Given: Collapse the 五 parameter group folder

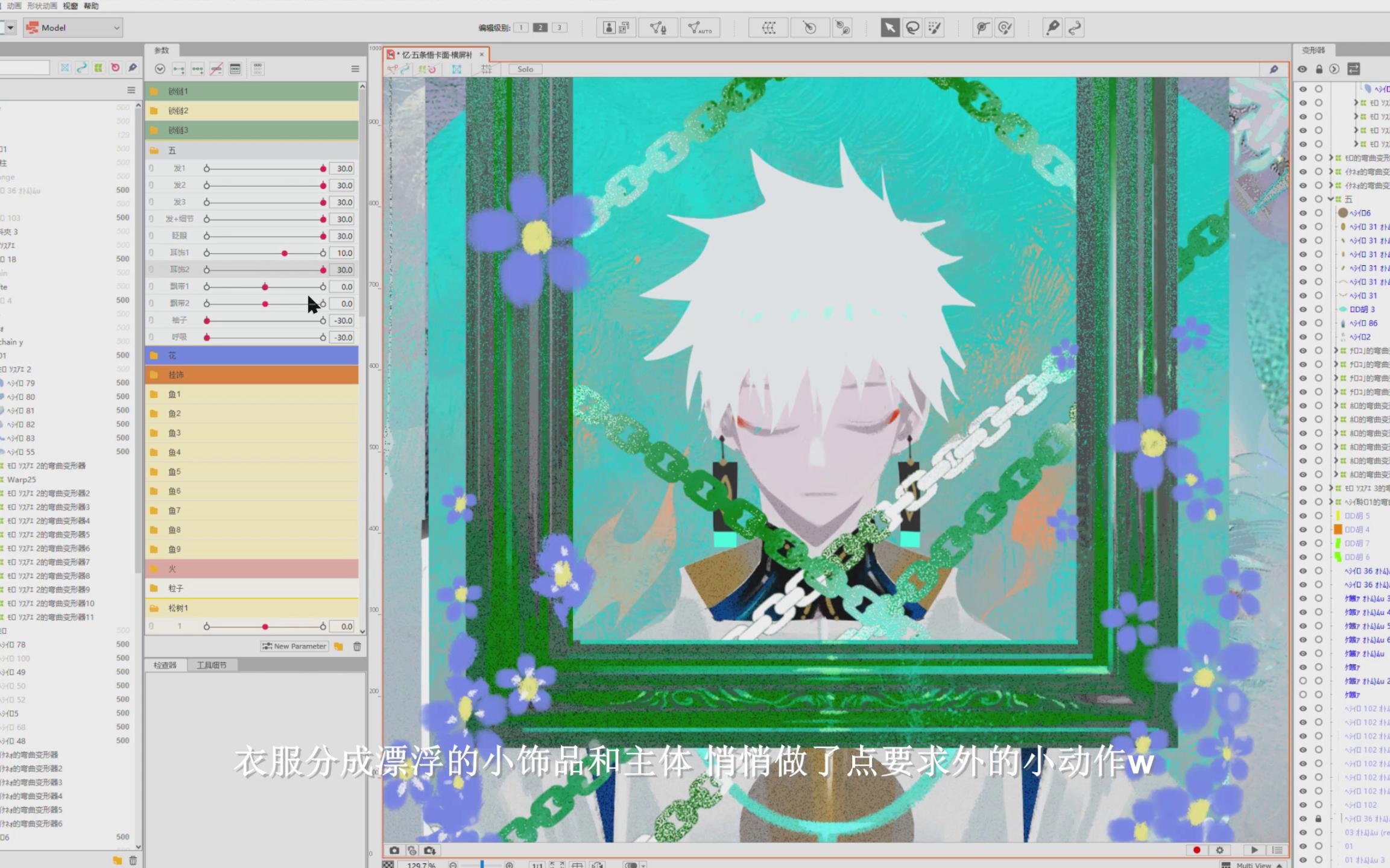Looking at the screenshot, I should tap(154, 150).
